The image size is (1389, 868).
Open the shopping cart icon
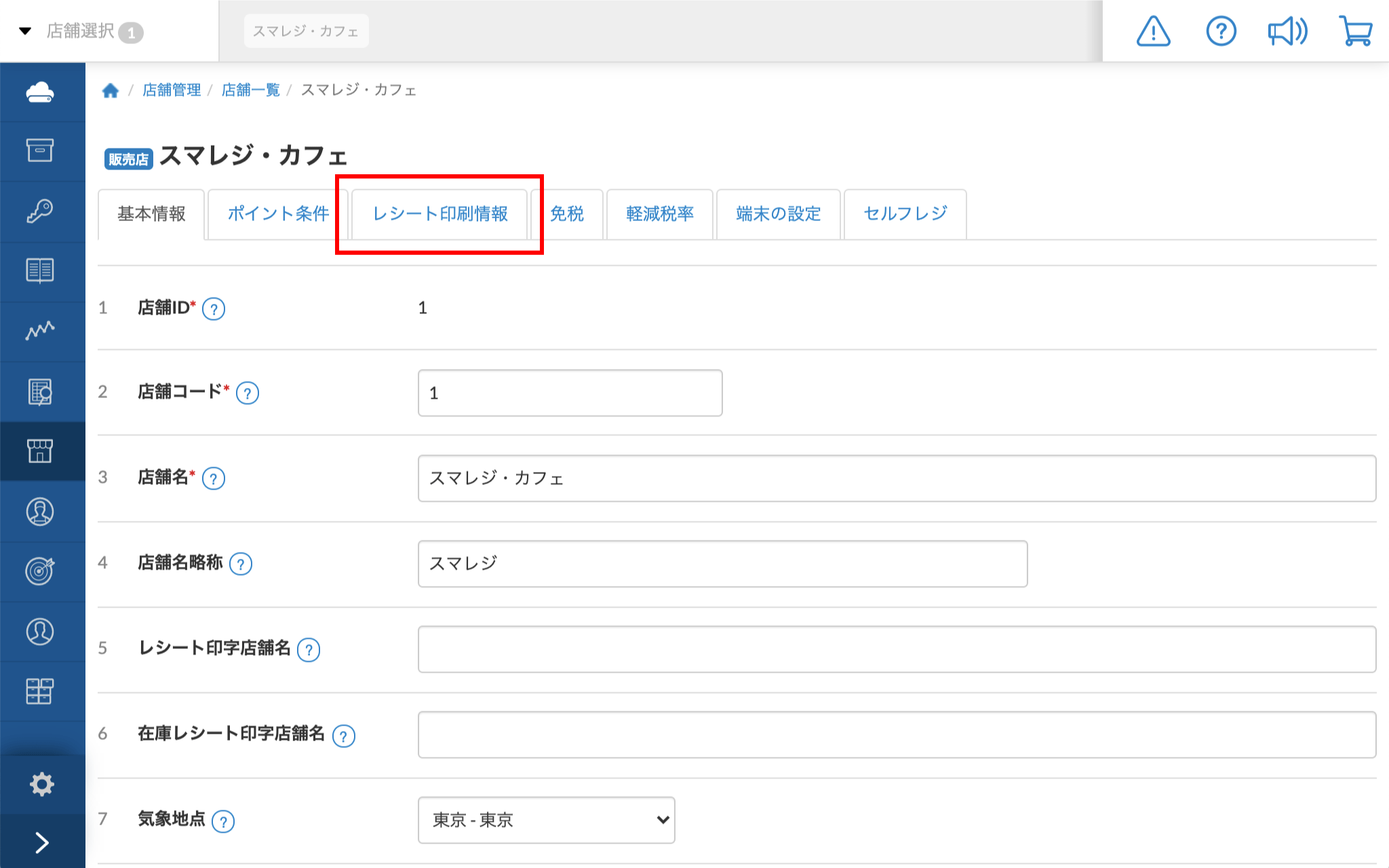point(1356,31)
